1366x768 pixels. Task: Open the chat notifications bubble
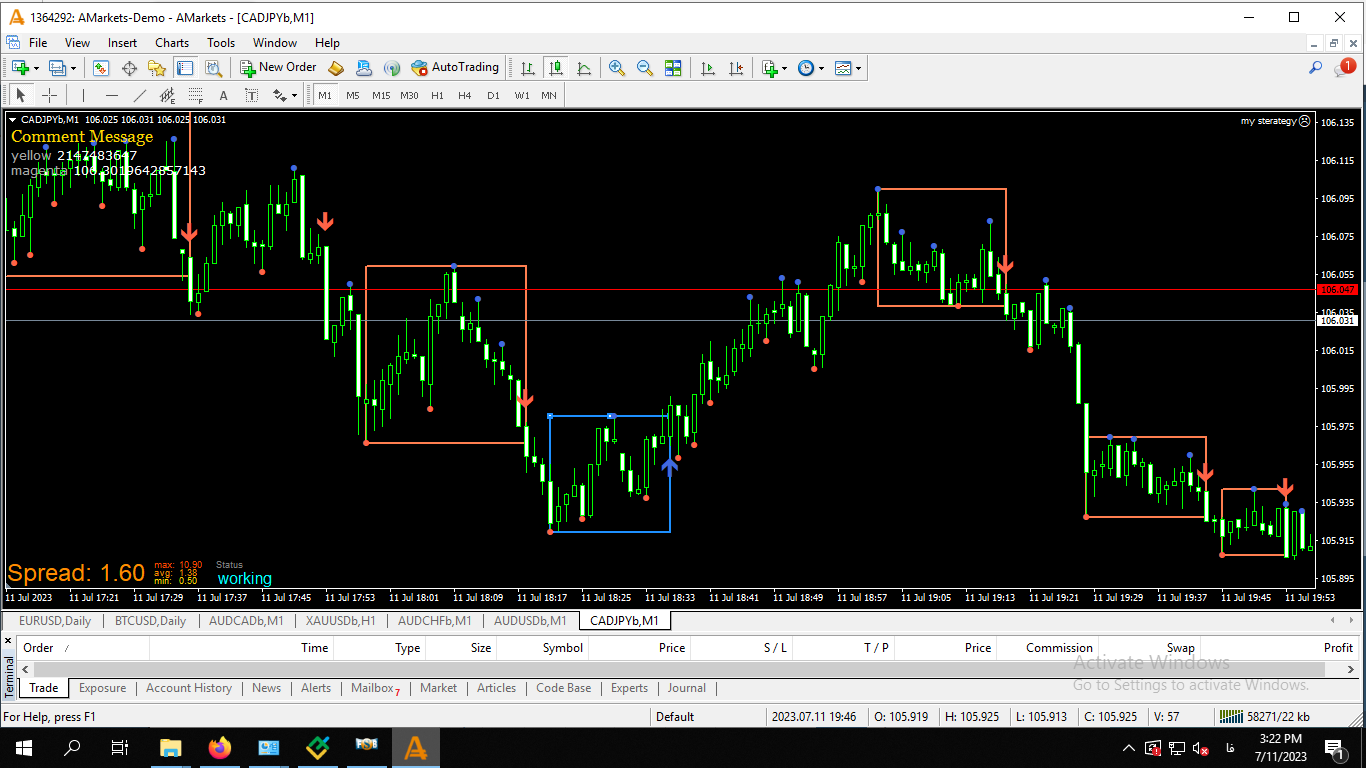coord(1344,67)
